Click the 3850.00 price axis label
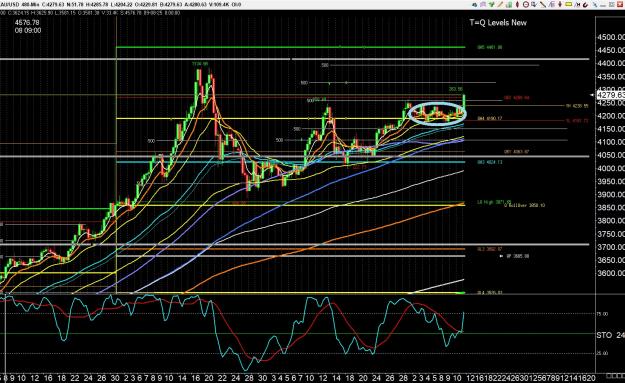The width and height of the screenshot is (625, 383). click(x=610, y=208)
